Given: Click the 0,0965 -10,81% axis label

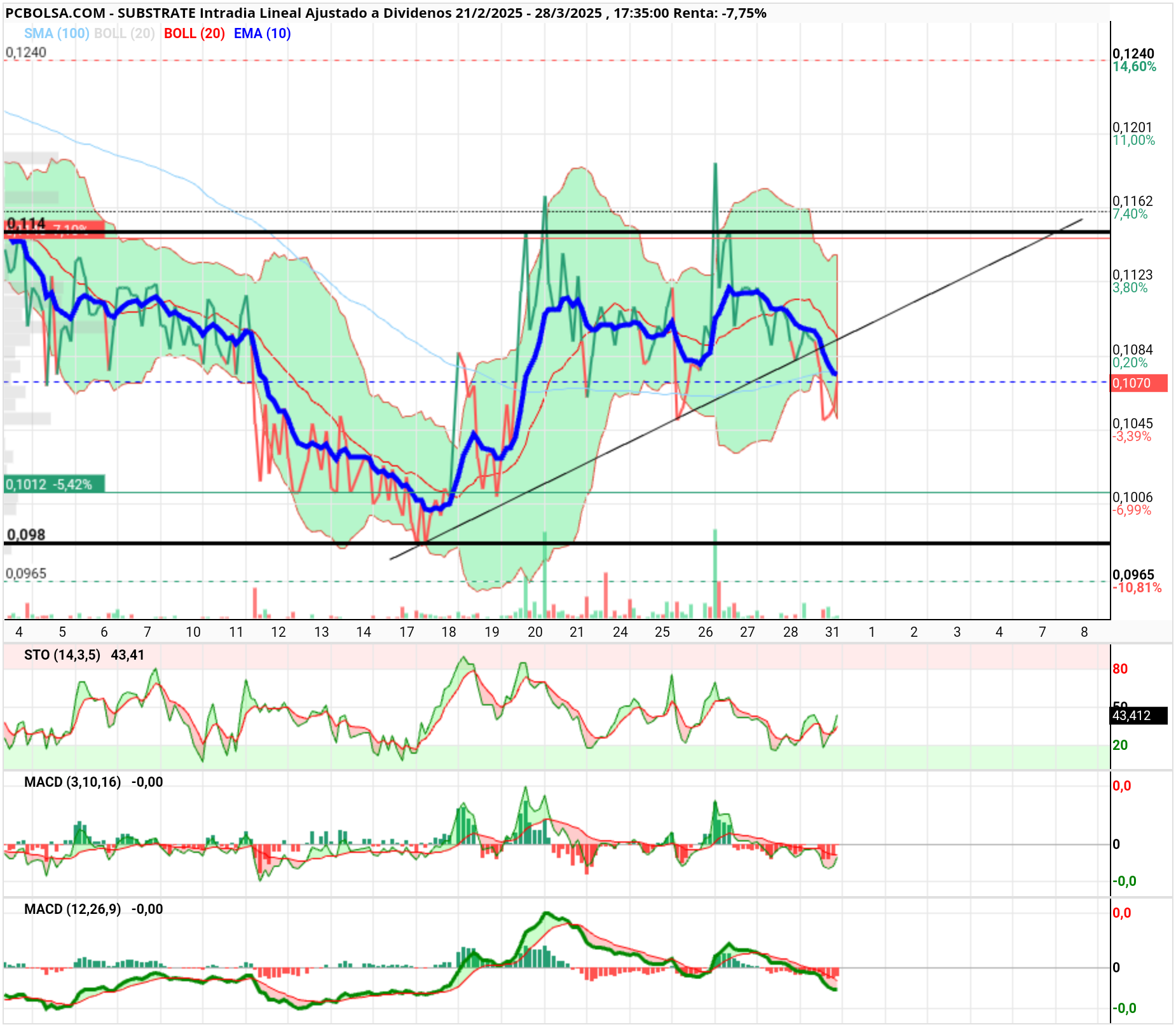Looking at the screenshot, I should click(x=1137, y=581).
